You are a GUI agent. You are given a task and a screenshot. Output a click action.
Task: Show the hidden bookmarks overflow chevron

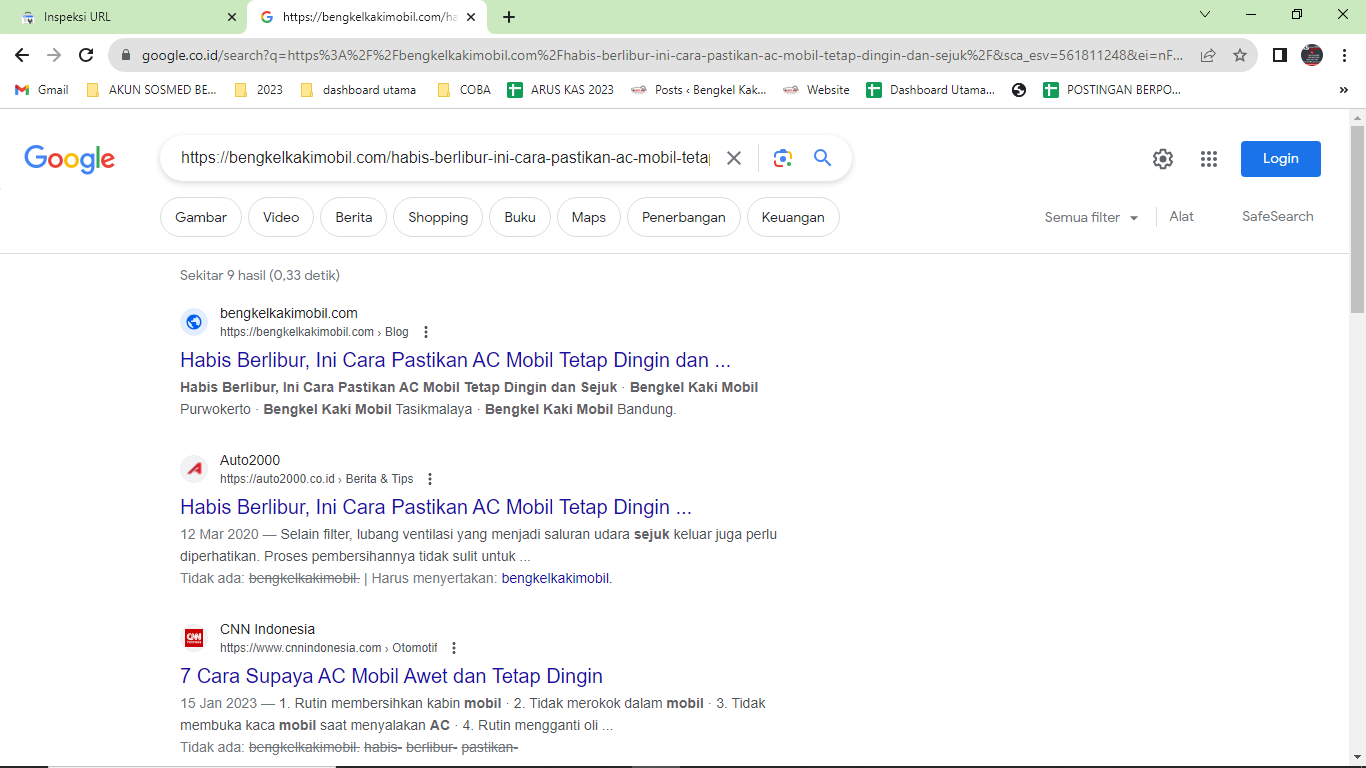coord(1343,90)
